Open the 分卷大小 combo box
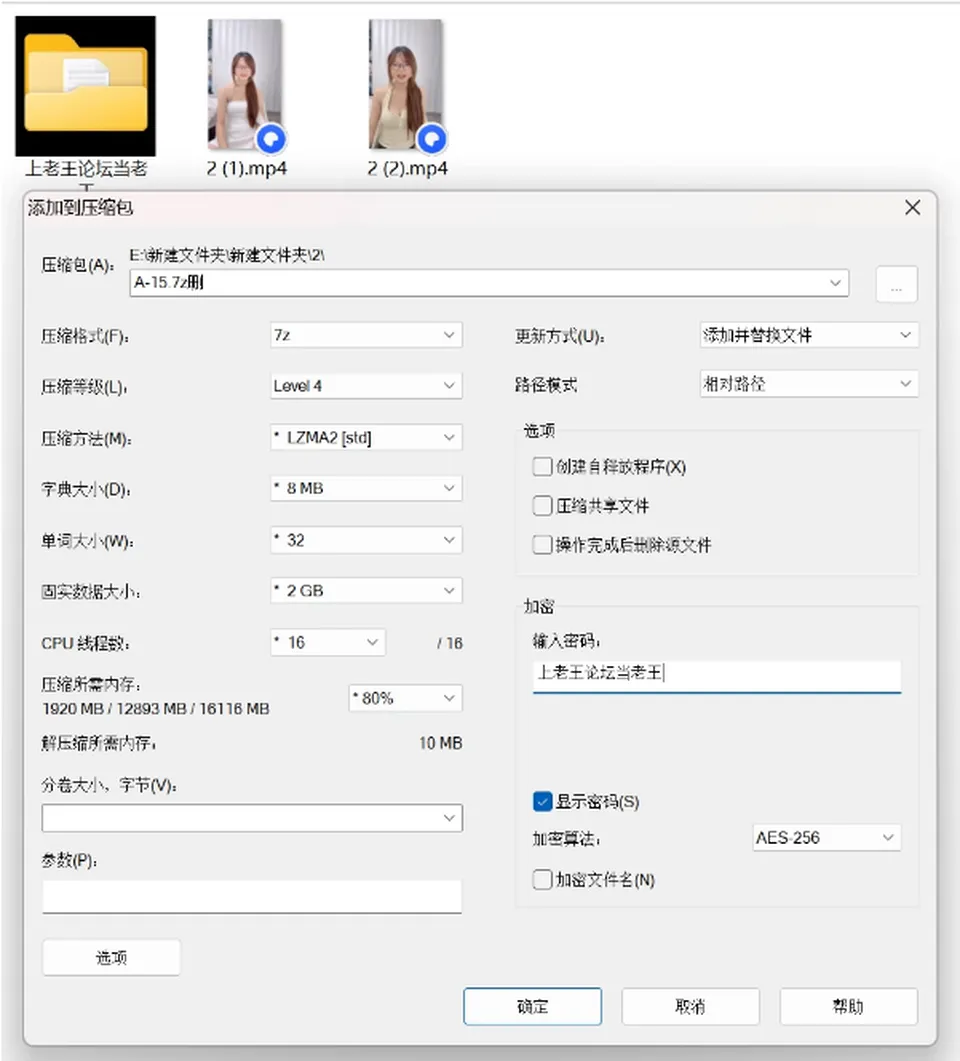960x1061 pixels. tap(252, 818)
